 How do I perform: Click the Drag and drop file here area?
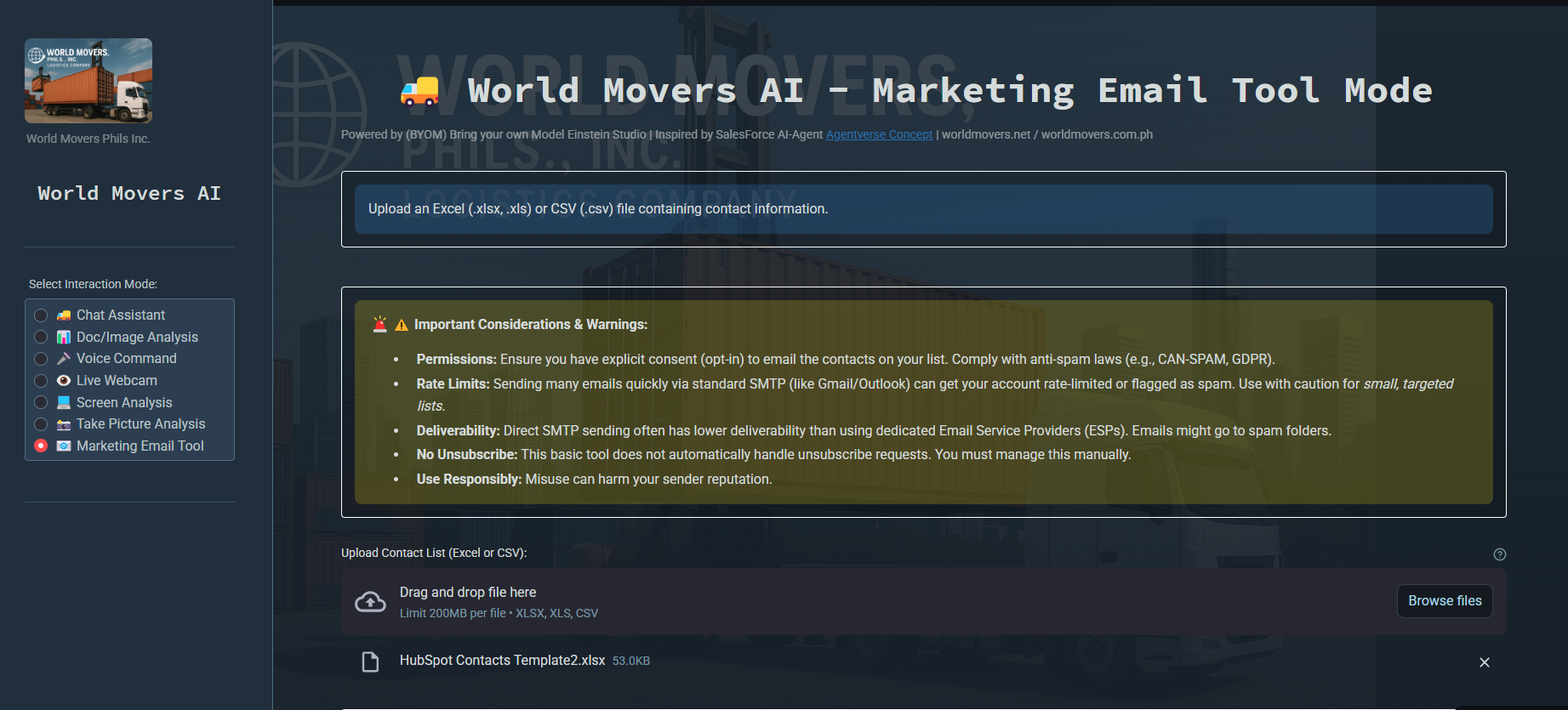coord(924,601)
